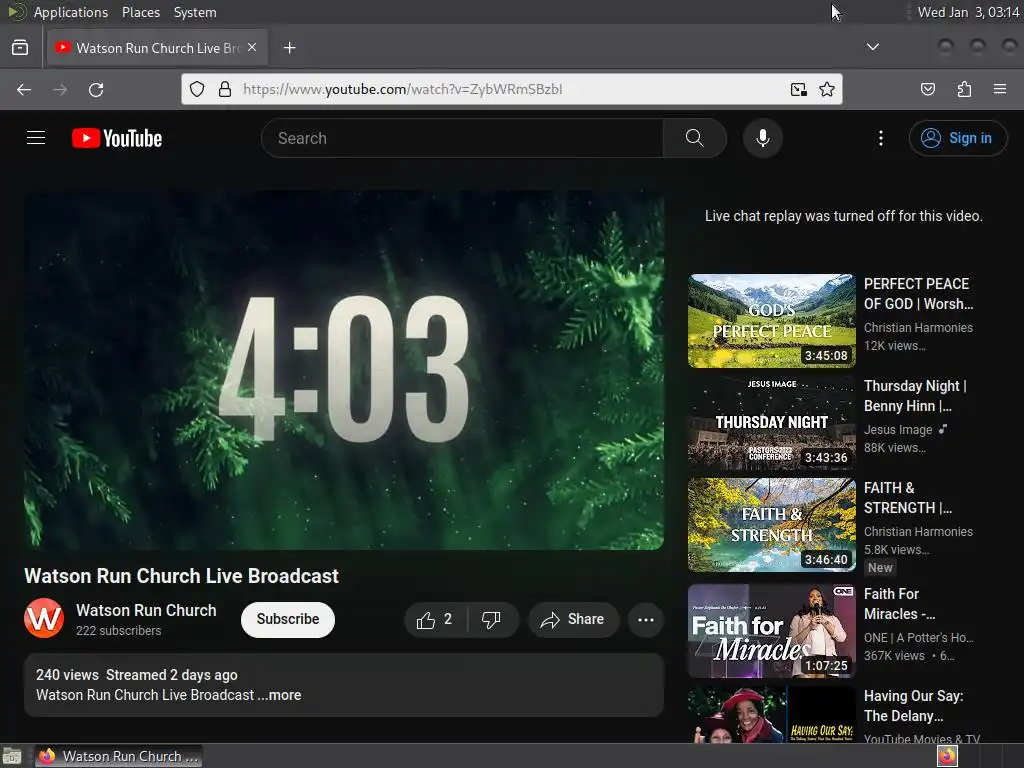
Task: Close the Watson Run Church tab
Action: click(x=252, y=48)
